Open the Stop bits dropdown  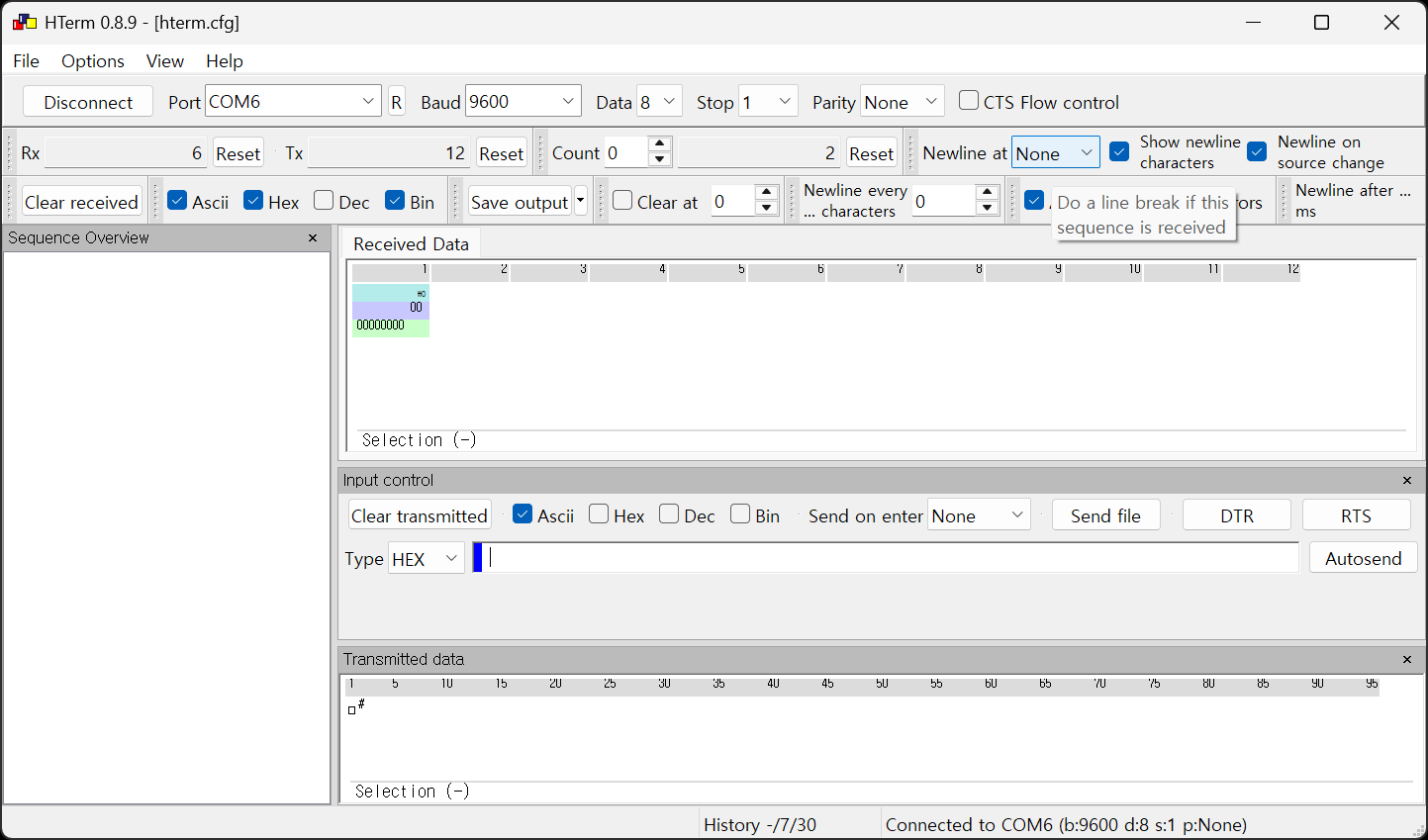pyautogui.click(x=769, y=101)
